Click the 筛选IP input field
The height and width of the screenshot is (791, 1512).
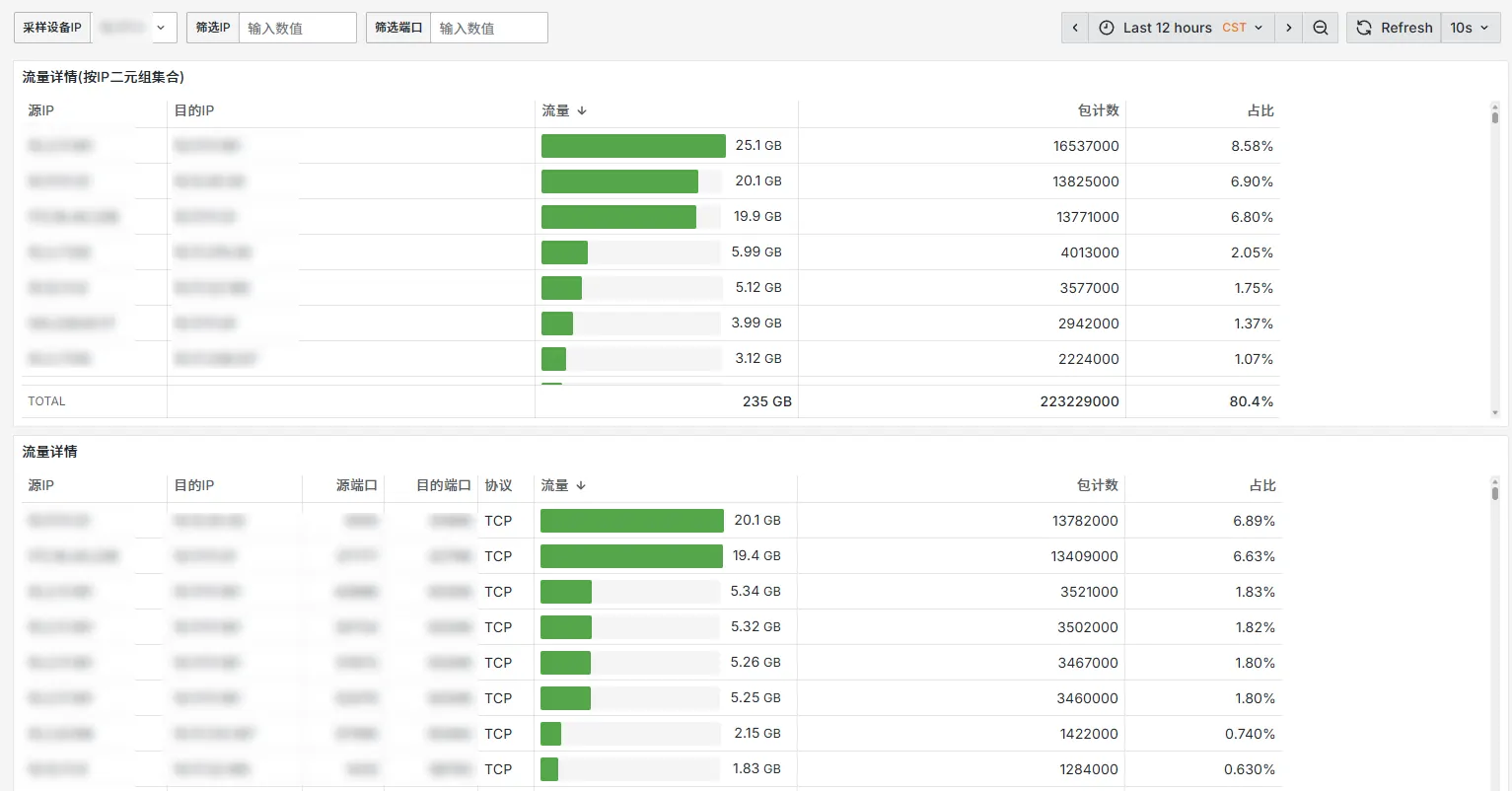point(297,28)
